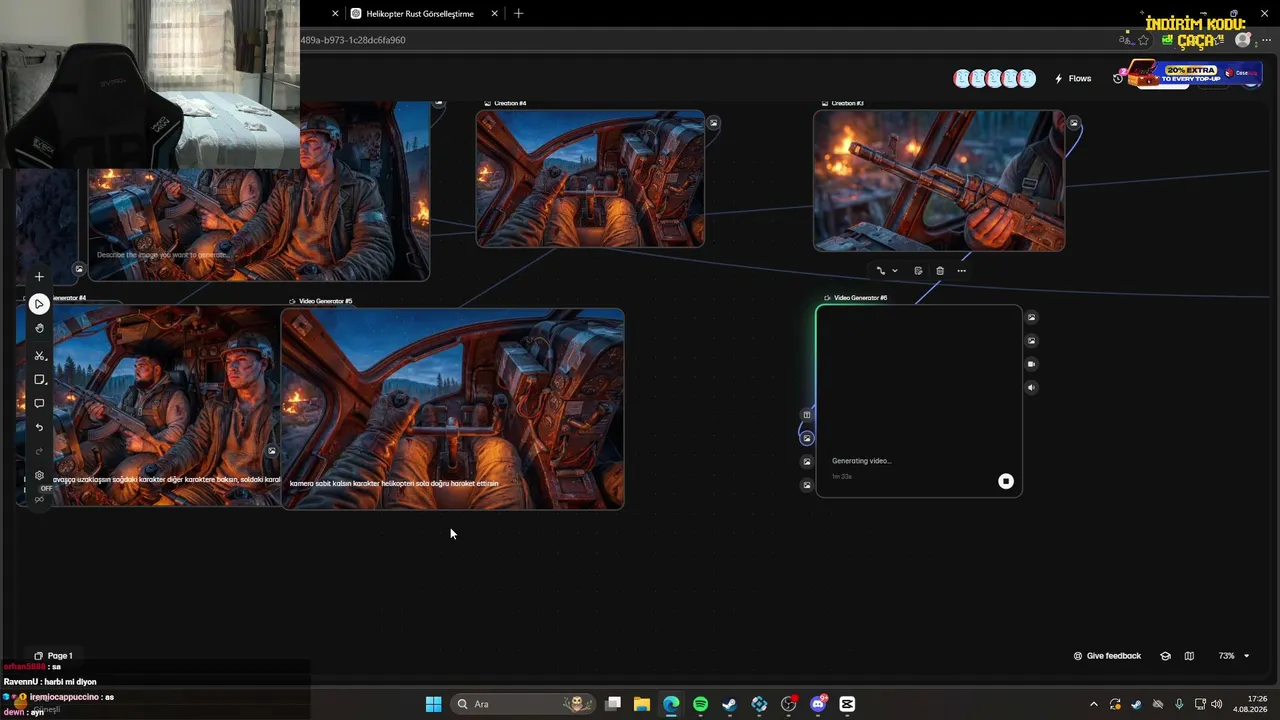The image size is (1280, 720).
Task: Open the history icon with badge
Action: (1119, 77)
